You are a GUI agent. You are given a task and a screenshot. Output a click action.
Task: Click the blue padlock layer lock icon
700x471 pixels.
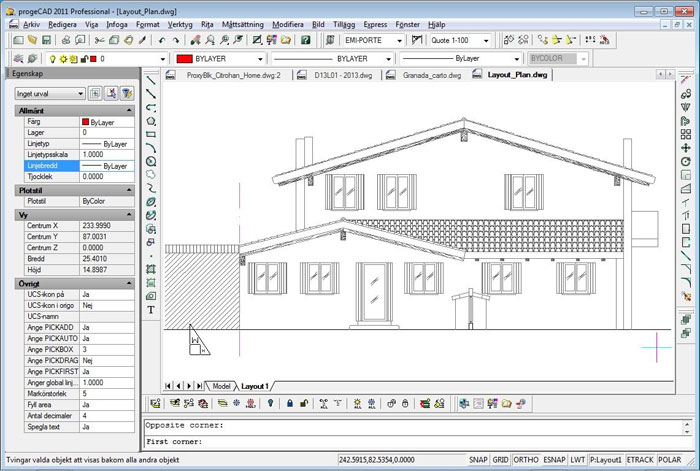coord(290,404)
